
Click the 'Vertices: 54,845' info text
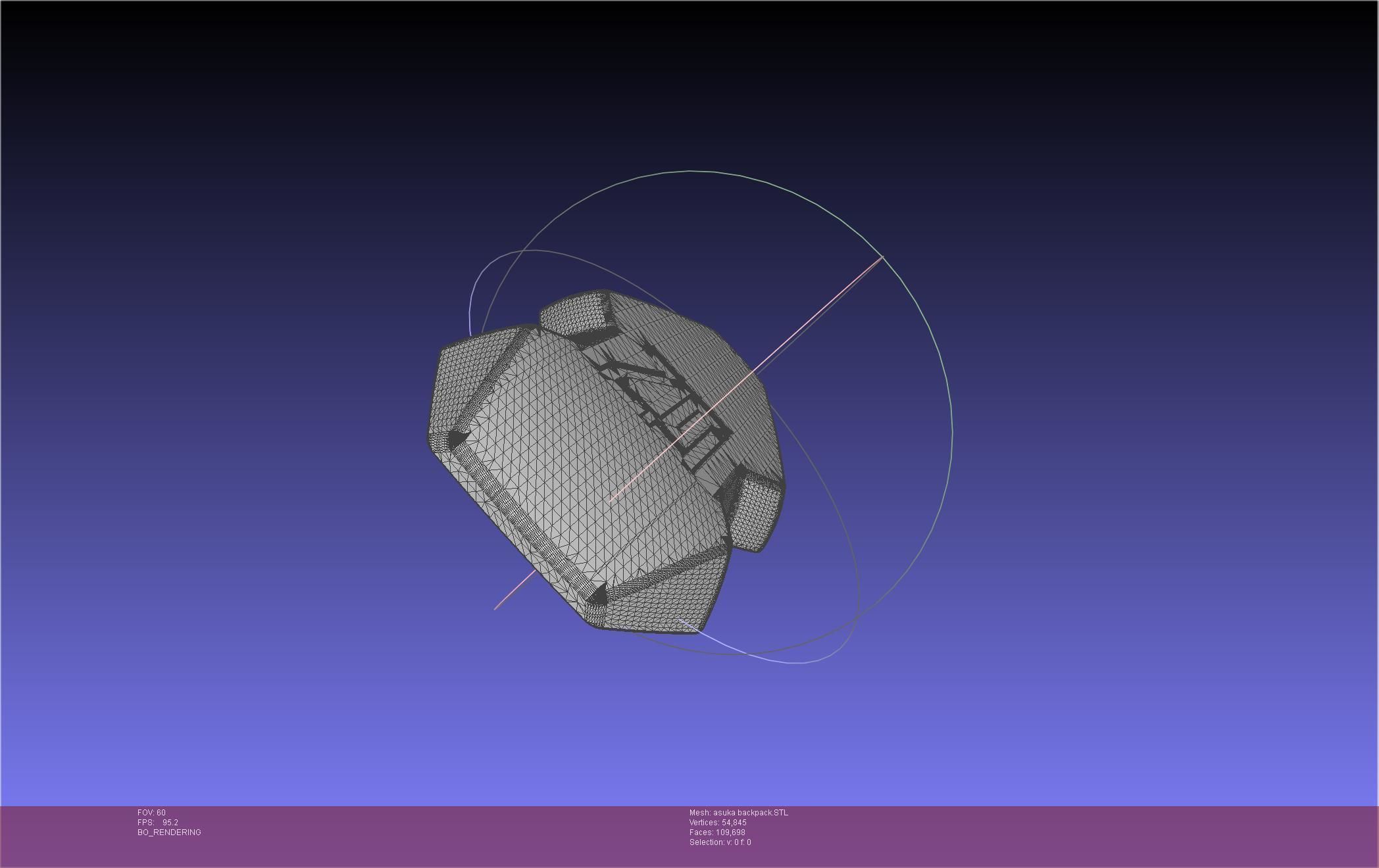coord(718,823)
